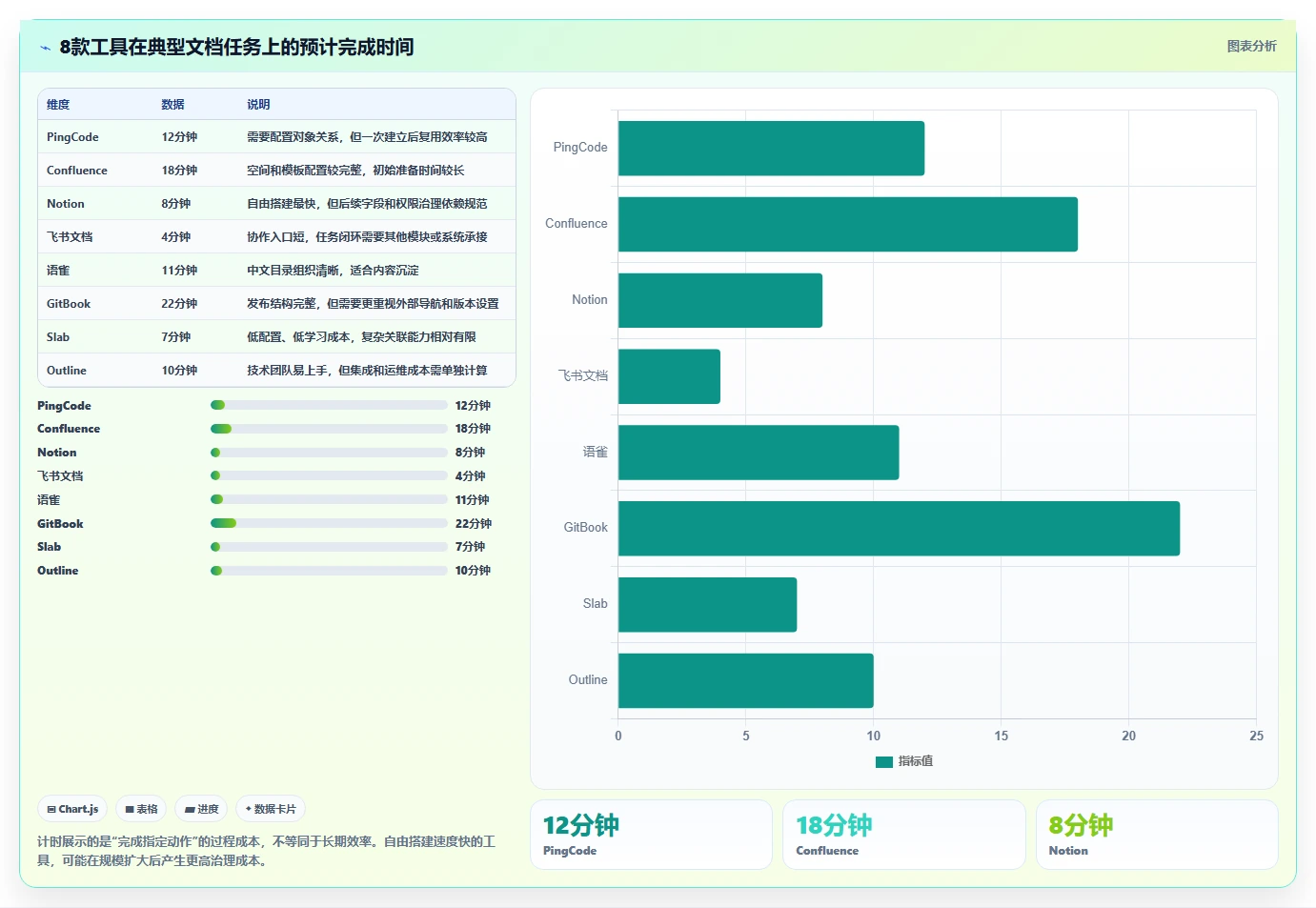1316x908 pixels.
Task: Click the Outline bar in the chart
Action: (x=746, y=680)
